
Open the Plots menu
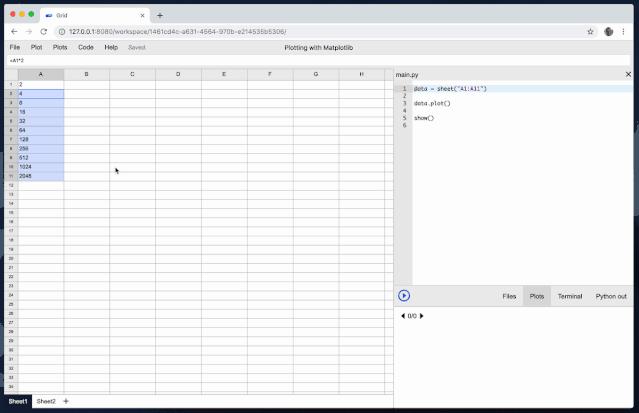pyautogui.click(x=60, y=47)
